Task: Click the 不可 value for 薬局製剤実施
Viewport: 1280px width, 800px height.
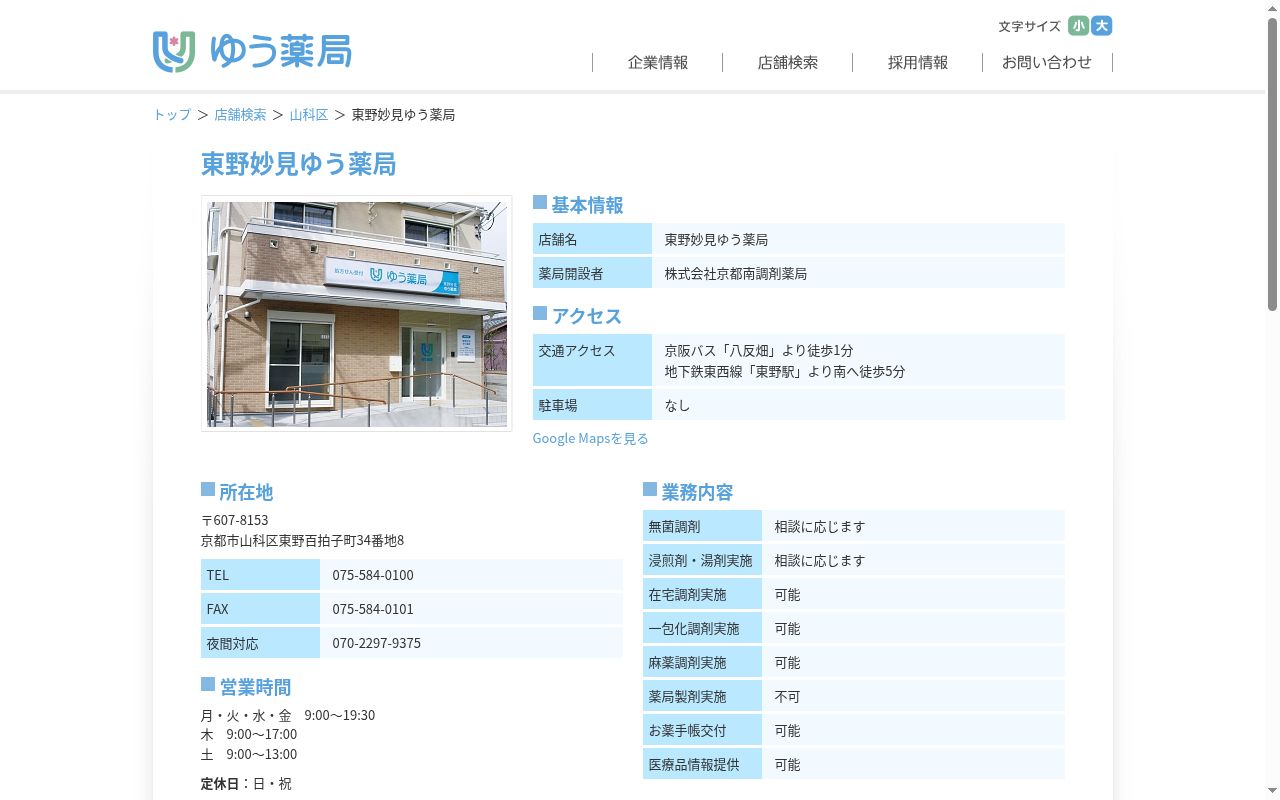Action: point(788,697)
